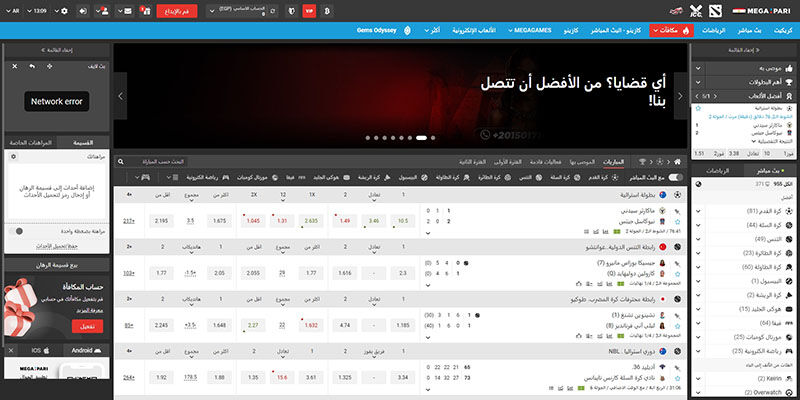Close the live stream panel
This screenshot has width=800, height=400.
[x=14, y=66]
